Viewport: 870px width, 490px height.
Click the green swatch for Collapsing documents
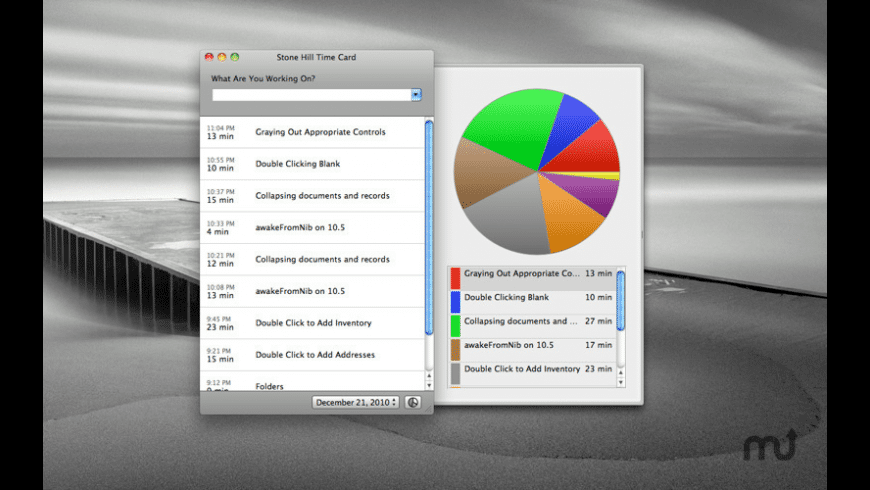[x=456, y=326]
